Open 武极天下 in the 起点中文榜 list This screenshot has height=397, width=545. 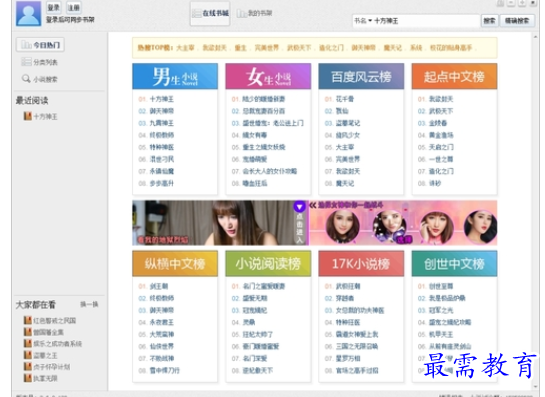pos(441,111)
